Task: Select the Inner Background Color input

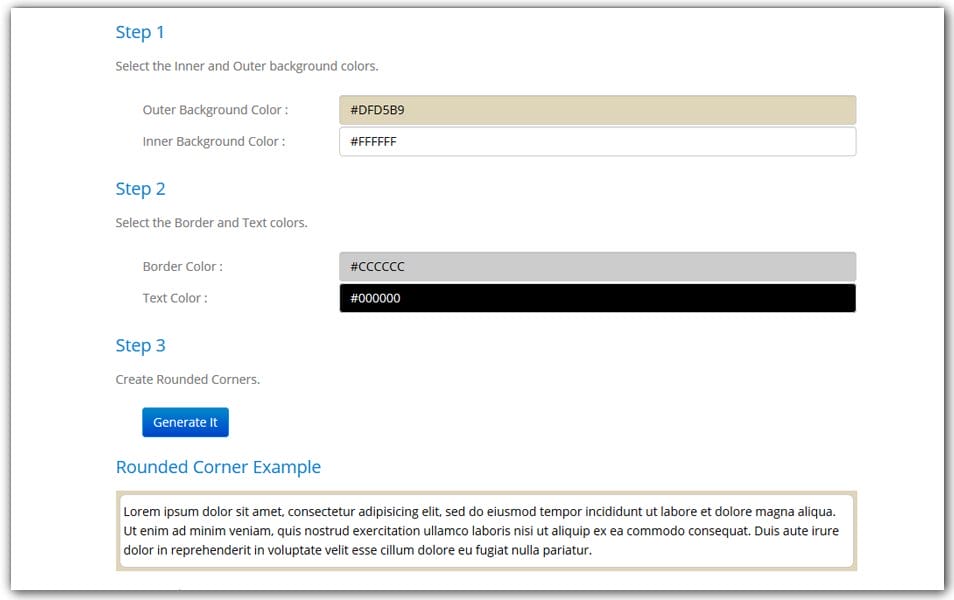Action: [595, 141]
